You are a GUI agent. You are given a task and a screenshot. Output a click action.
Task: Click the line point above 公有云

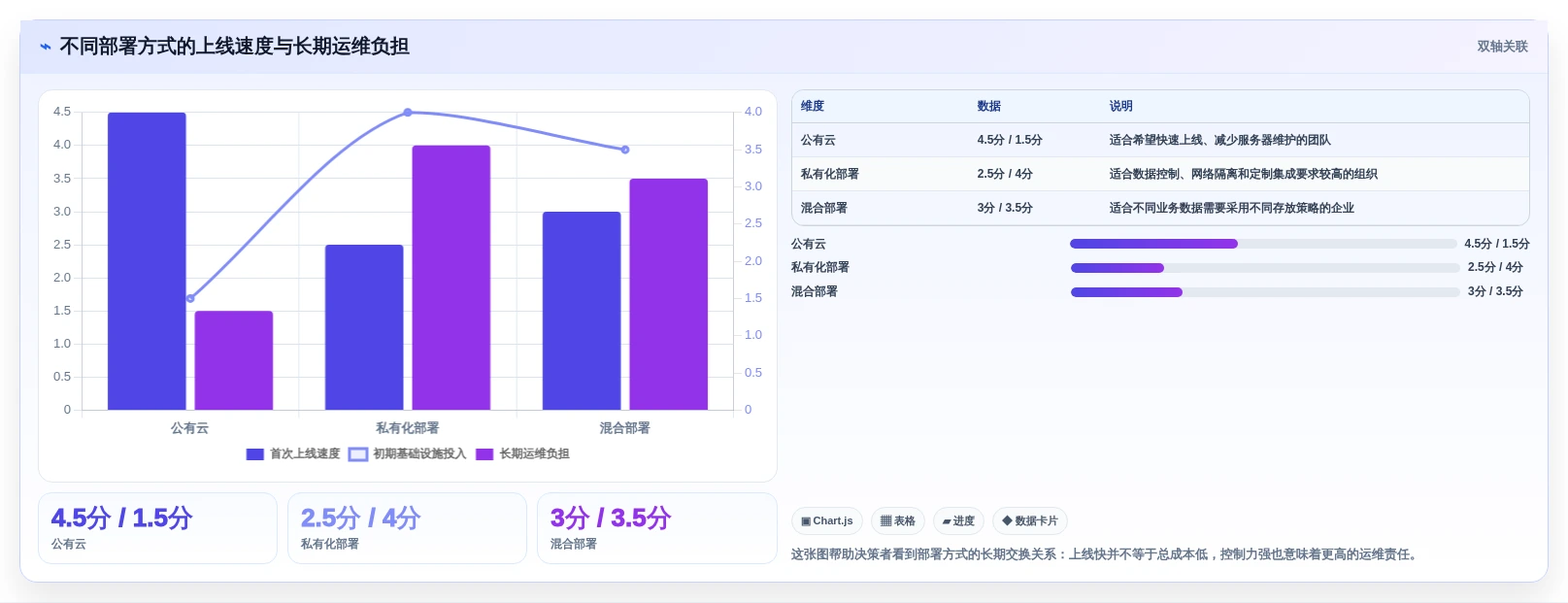190,298
